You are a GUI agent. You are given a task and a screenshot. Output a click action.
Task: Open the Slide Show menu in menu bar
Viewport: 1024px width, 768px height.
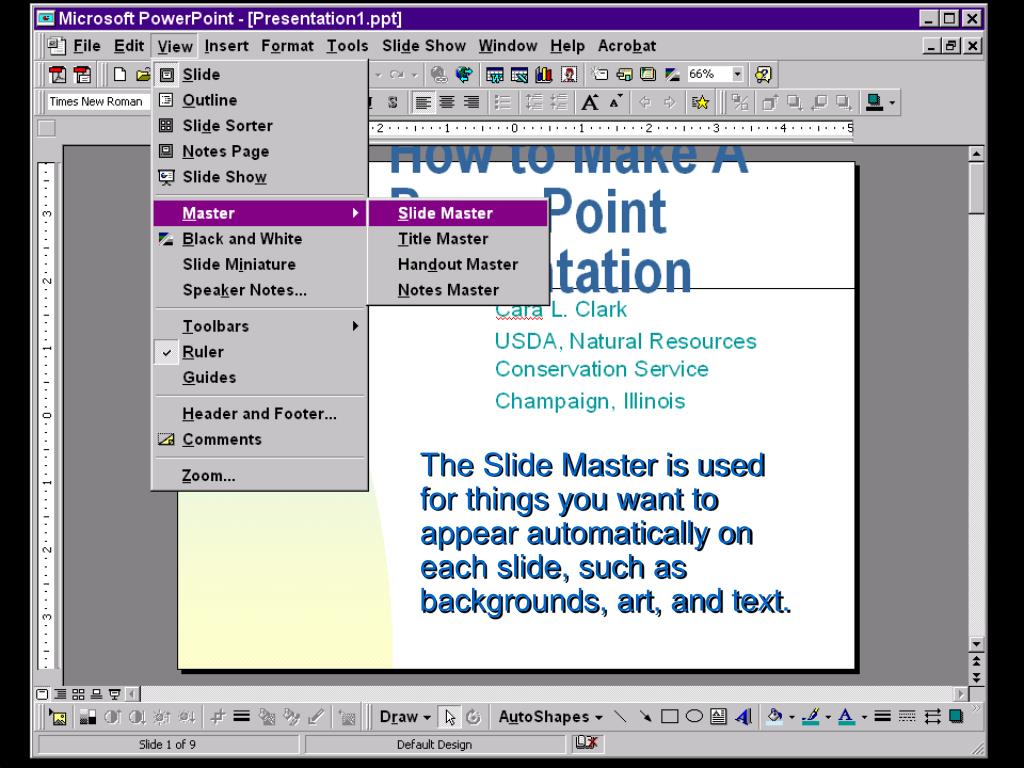[x=423, y=46]
